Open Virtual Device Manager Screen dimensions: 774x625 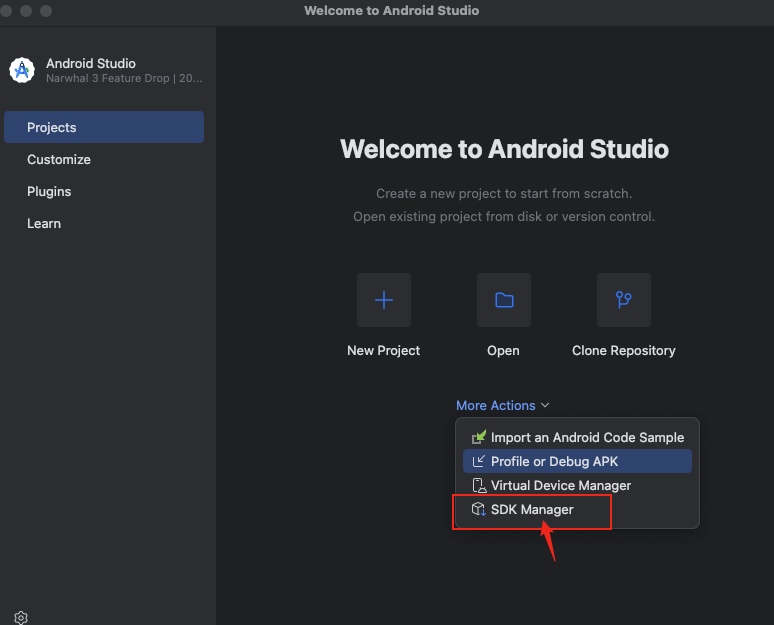point(577,485)
